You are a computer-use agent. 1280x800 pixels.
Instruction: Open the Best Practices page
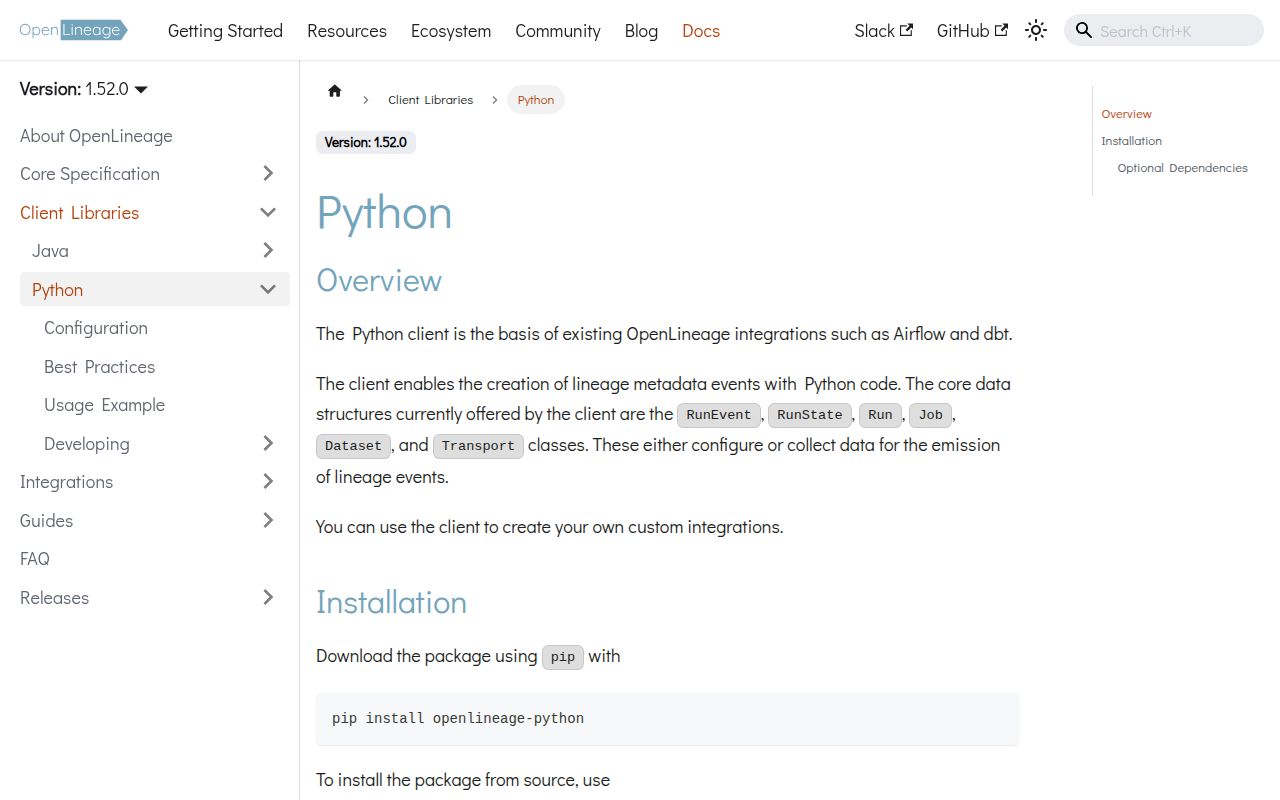point(100,367)
